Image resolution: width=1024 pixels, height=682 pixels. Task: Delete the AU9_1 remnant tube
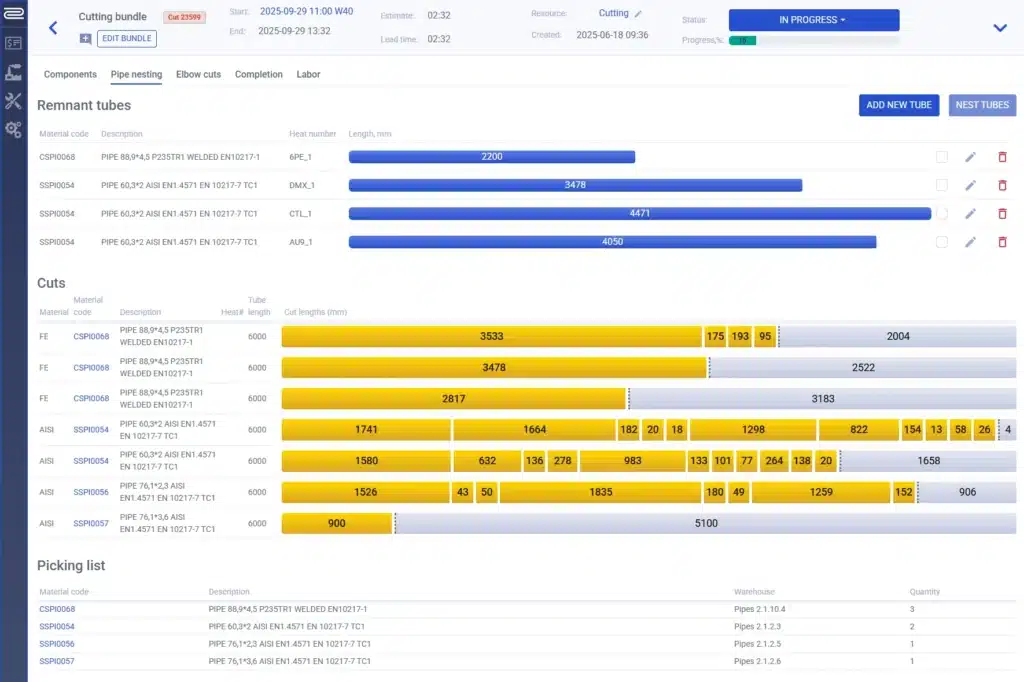[x=1002, y=242]
